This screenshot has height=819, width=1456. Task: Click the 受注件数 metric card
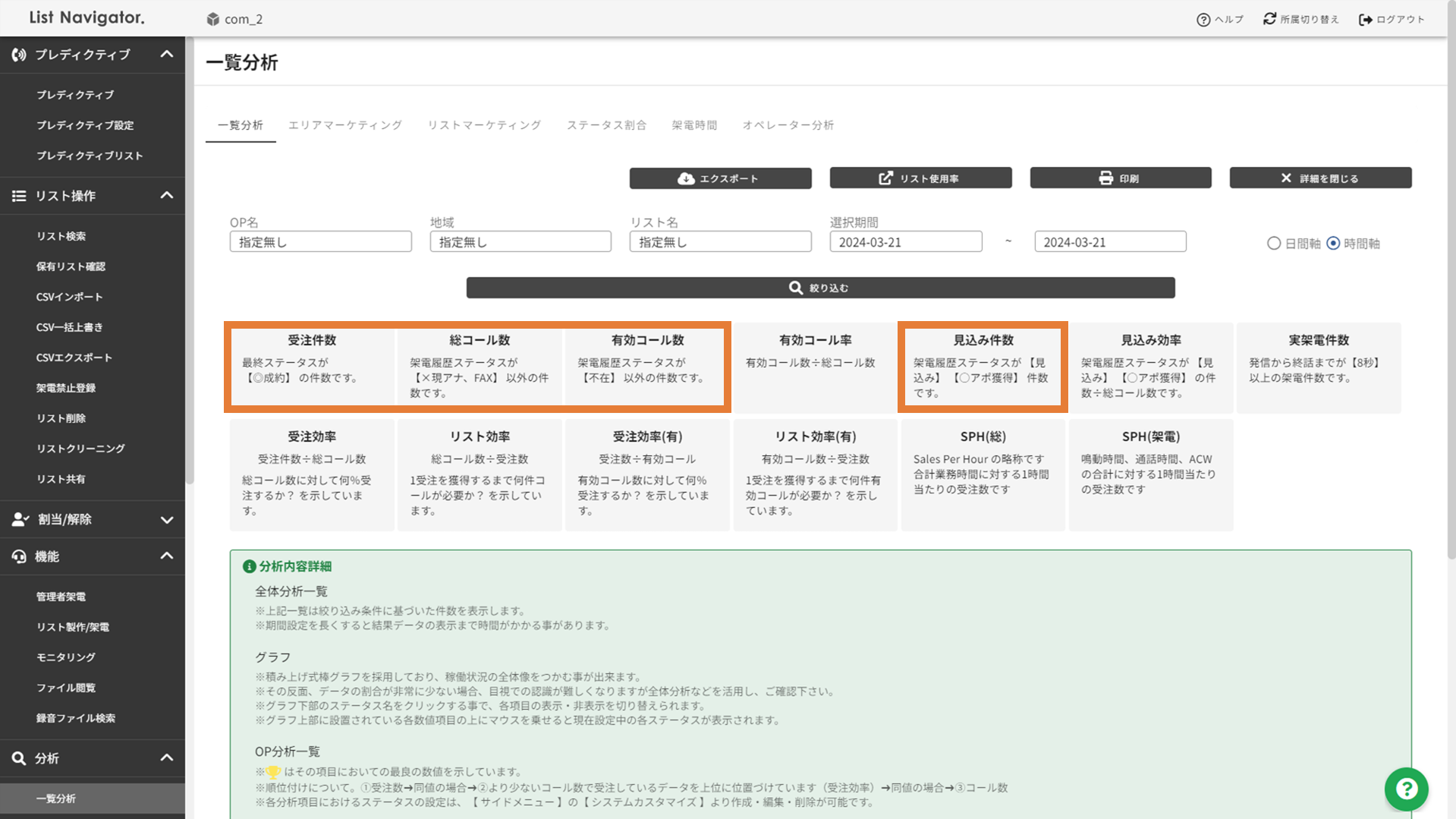click(x=312, y=367)
